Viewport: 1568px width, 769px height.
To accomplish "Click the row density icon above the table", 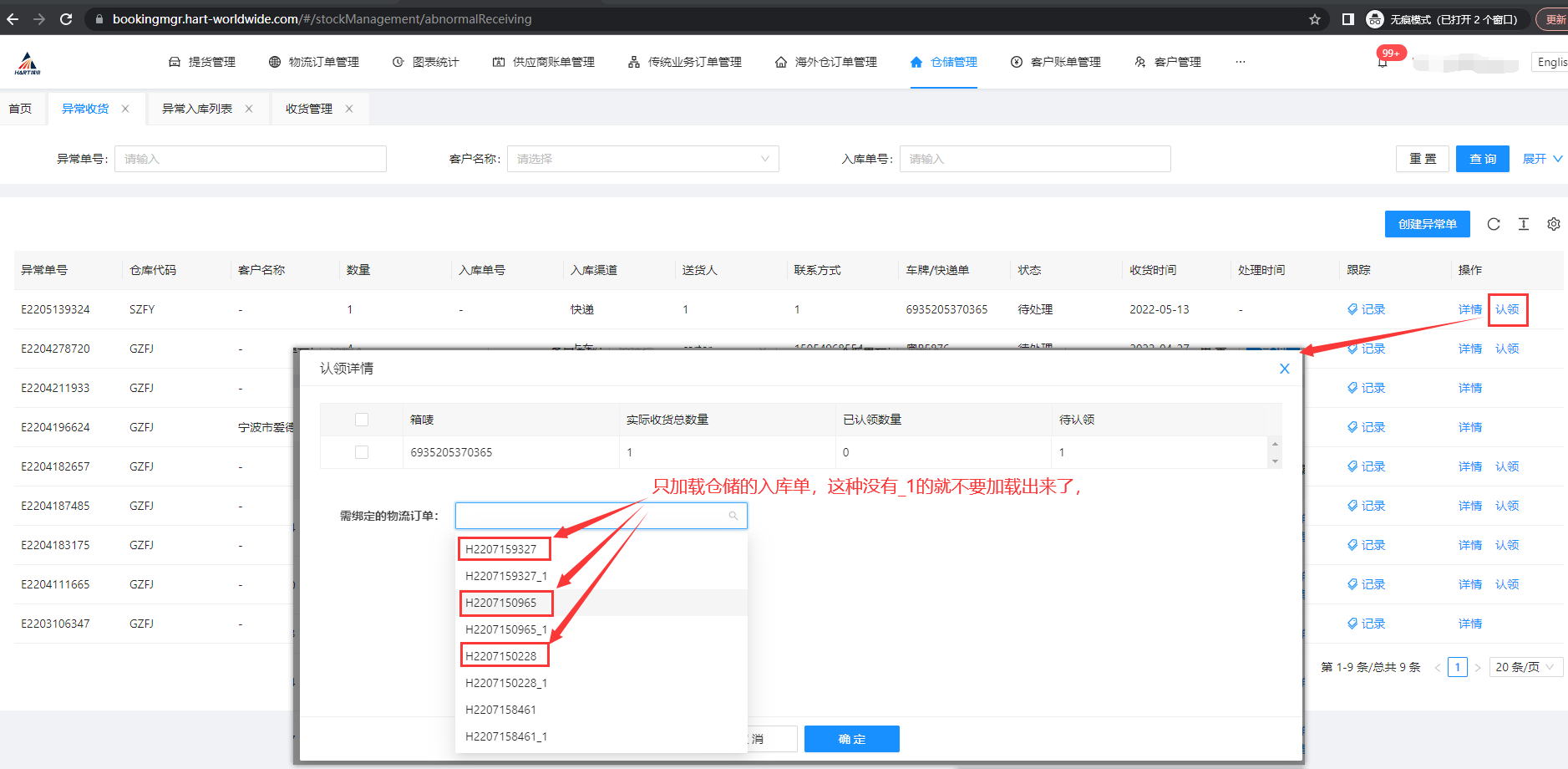I will point(1524,224).
